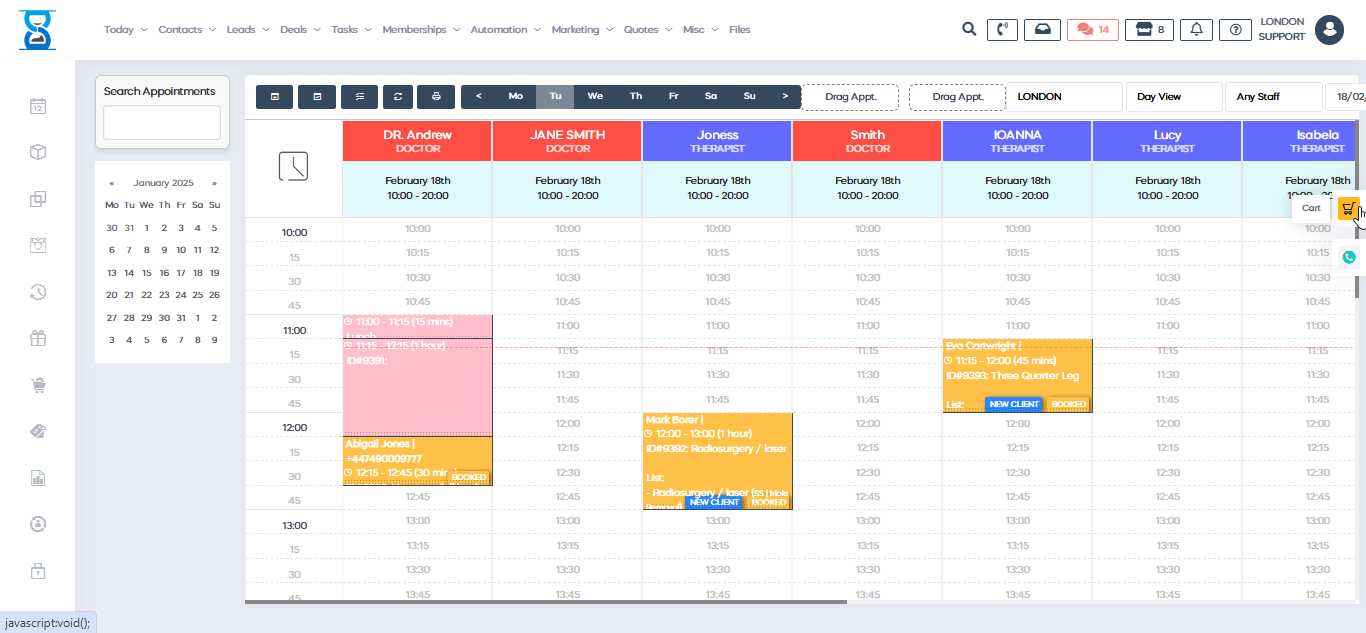The width and height of the screenshot is (1366, 633).
Task: Open the Marketing menu
Action: point(582,30)
